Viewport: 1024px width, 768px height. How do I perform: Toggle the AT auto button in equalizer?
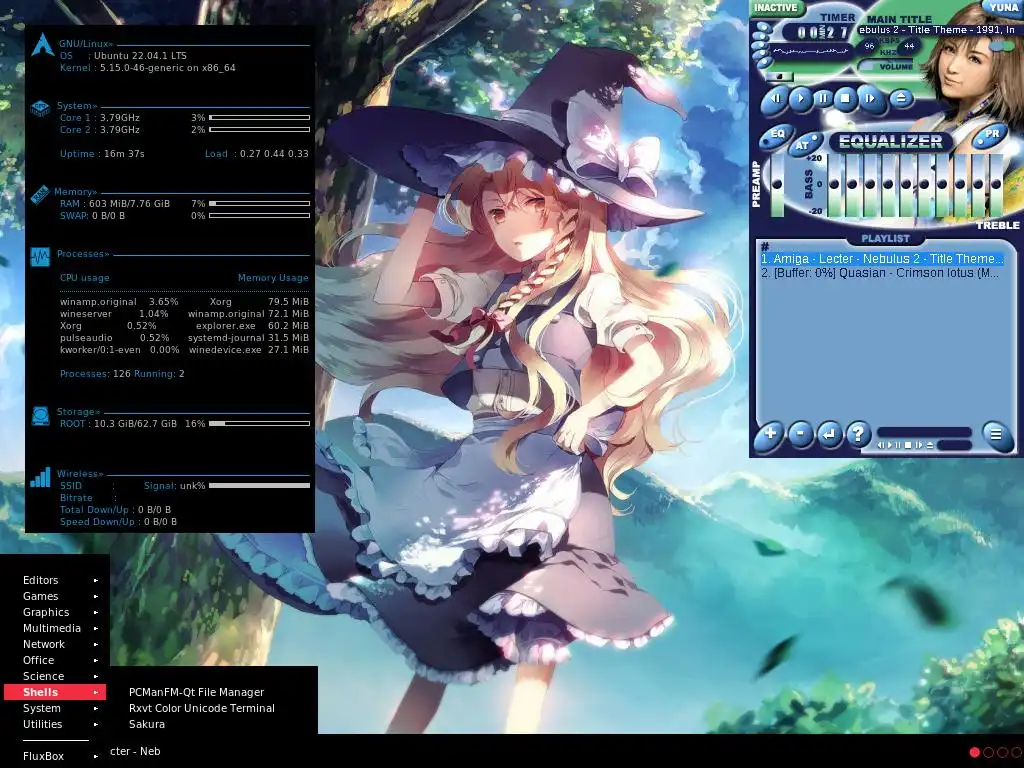click(805, 144)
